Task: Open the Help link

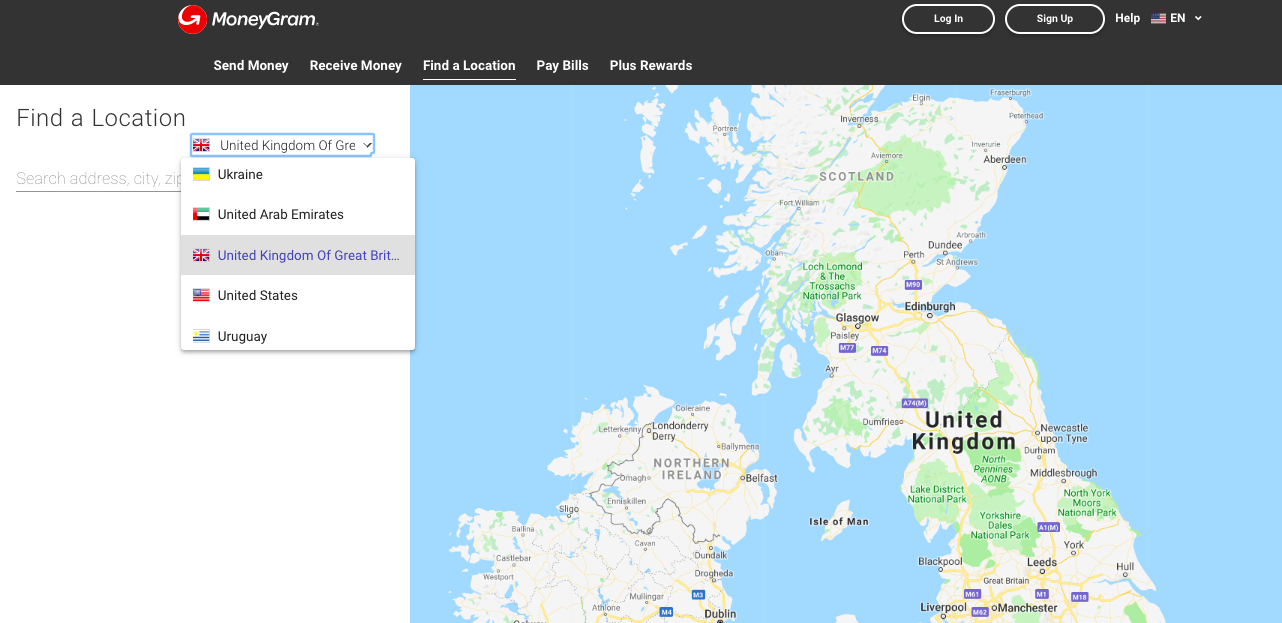Action: [x=1127, y=17]
